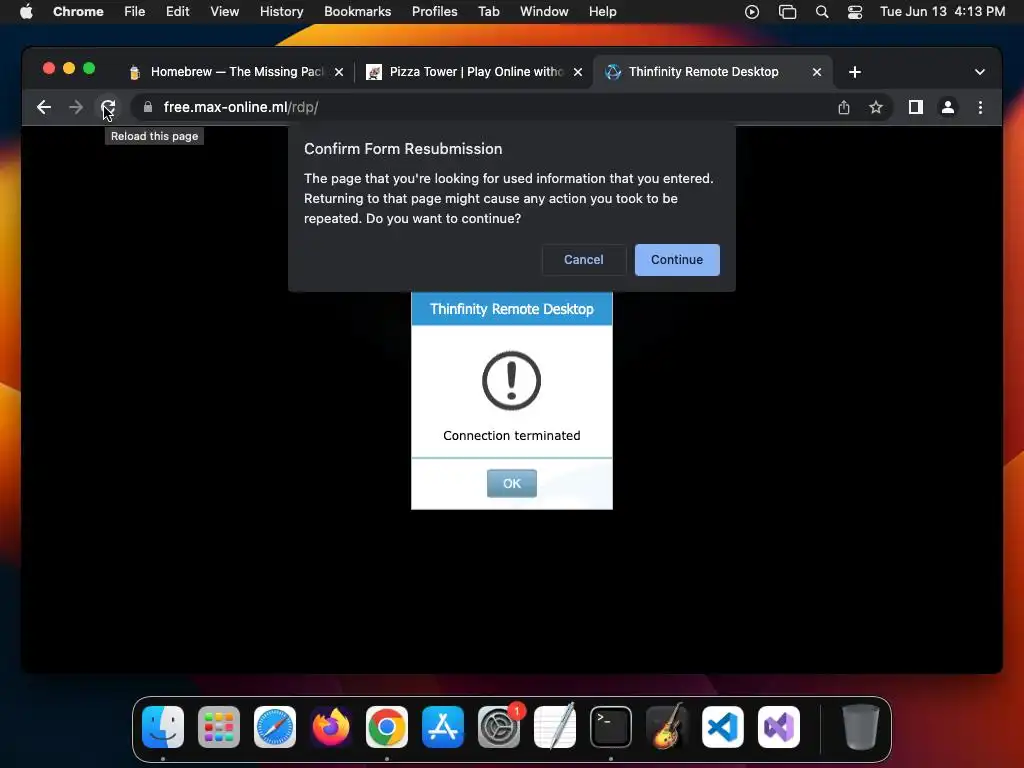This screenshot has width=1024, height=768.
Task: Click the 'Connection terminated' message text
Action: (511, 436)
